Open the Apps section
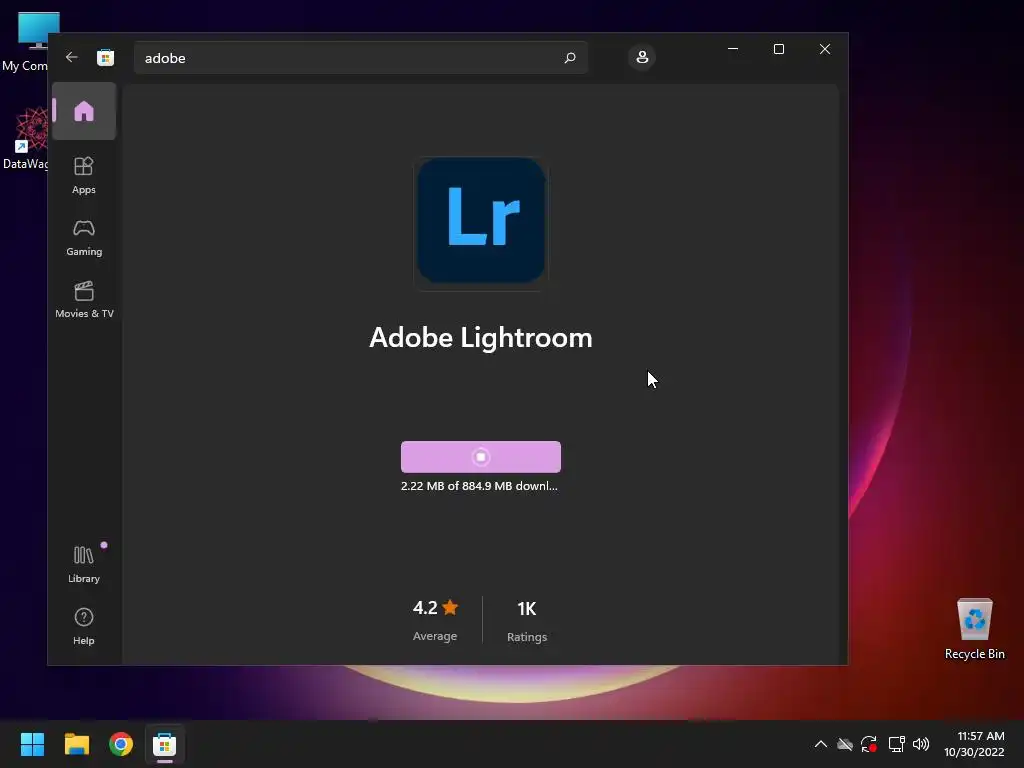Screen dimensions: 1024x768 (x=84, y=175)
